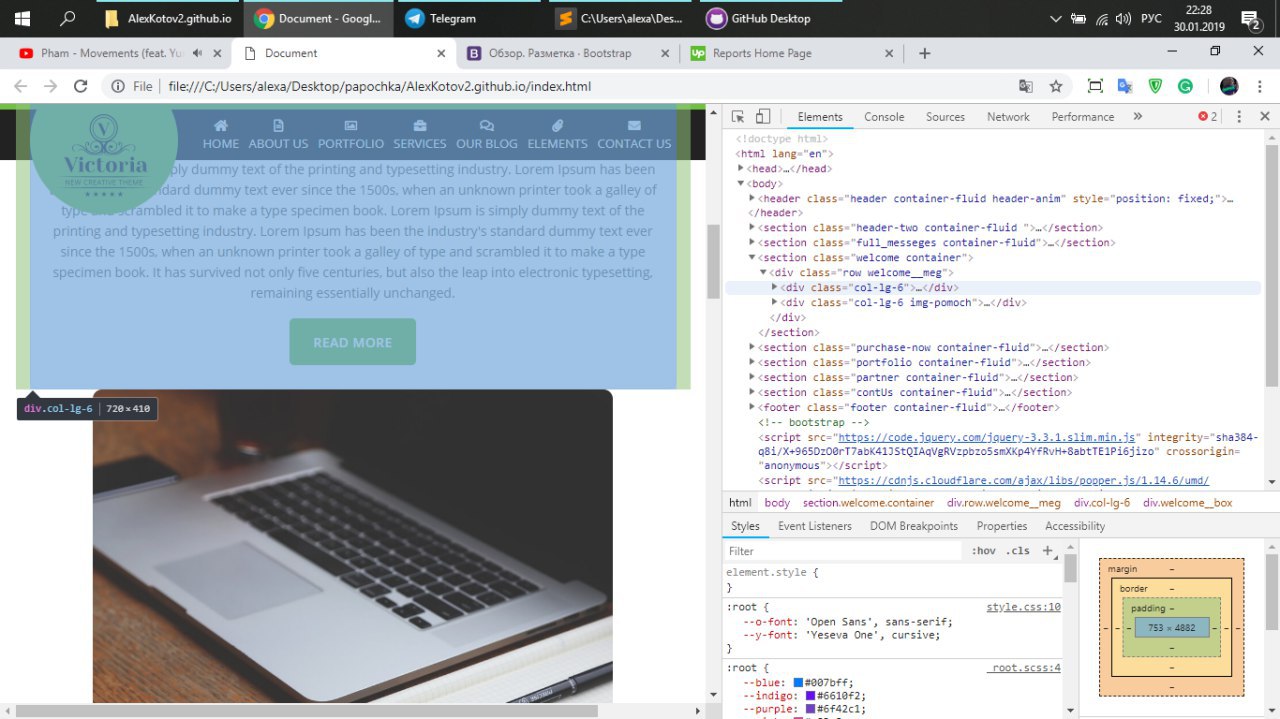This screenshot has width=1280, height=719.
Task: Switch to the Performance tab
Action: [x=1083, y=117]
